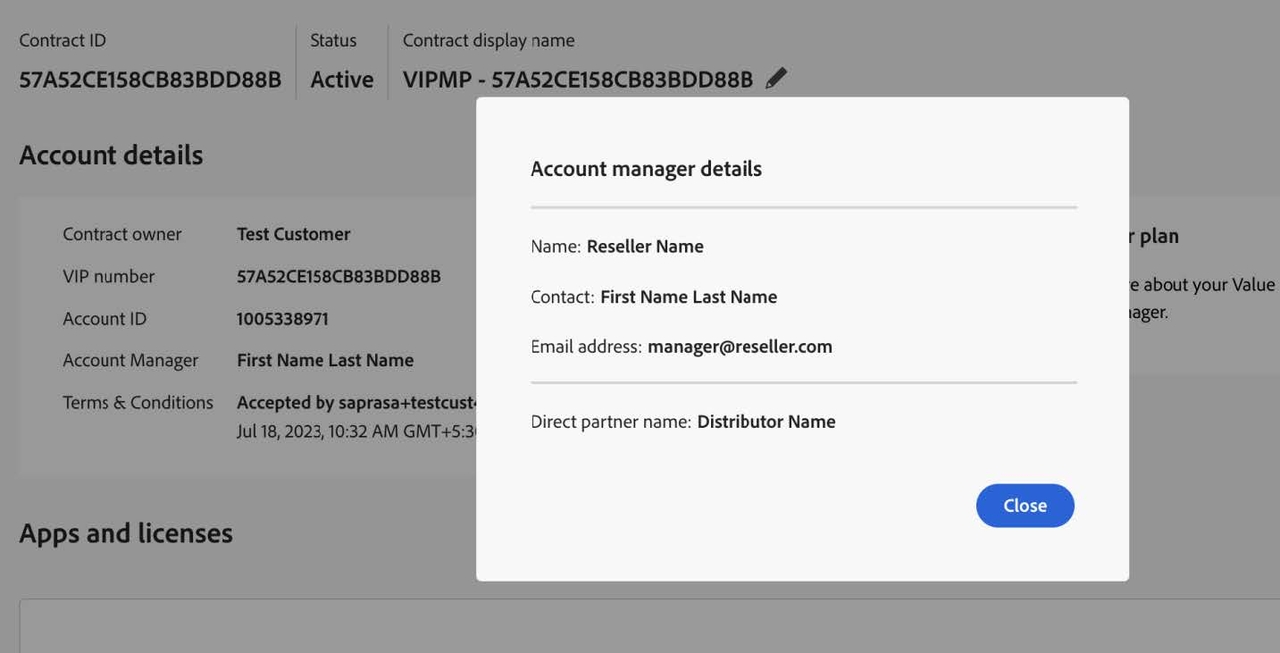Click the Account Manager field label
The image size is (1280, 653).
point(130,360)
